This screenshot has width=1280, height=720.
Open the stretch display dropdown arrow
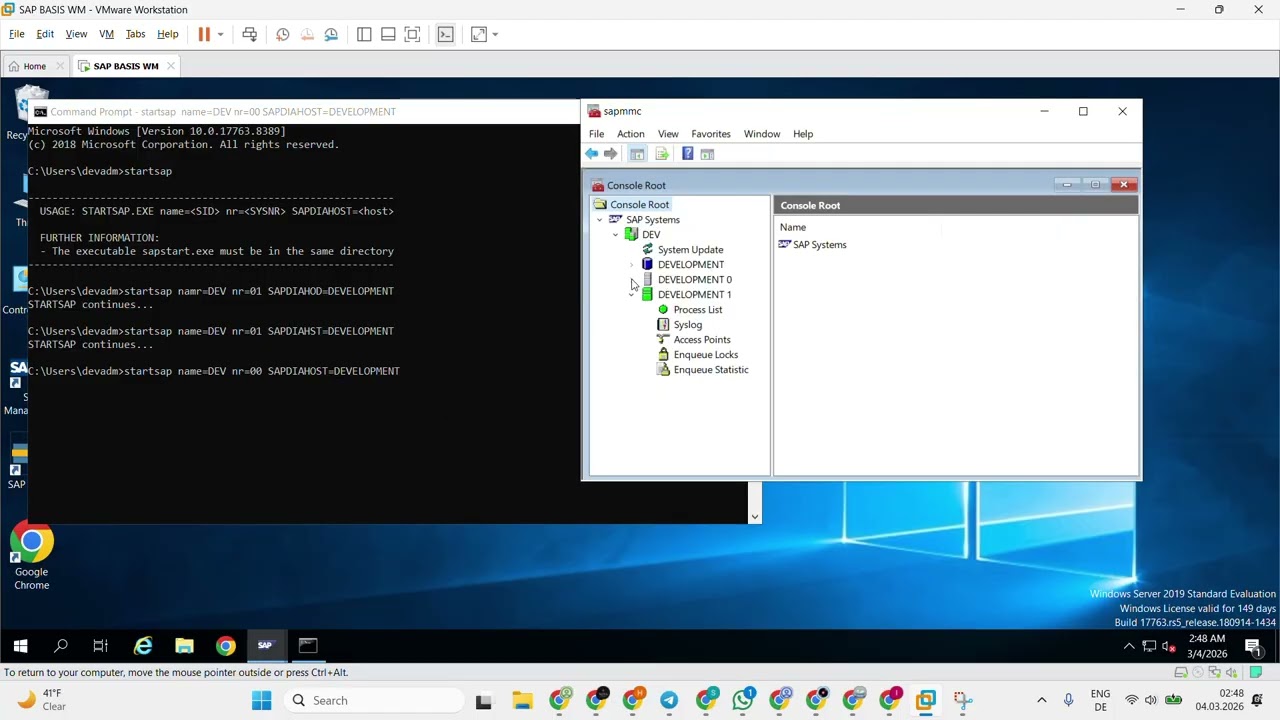pyautogui.click(x=495, y=34)
